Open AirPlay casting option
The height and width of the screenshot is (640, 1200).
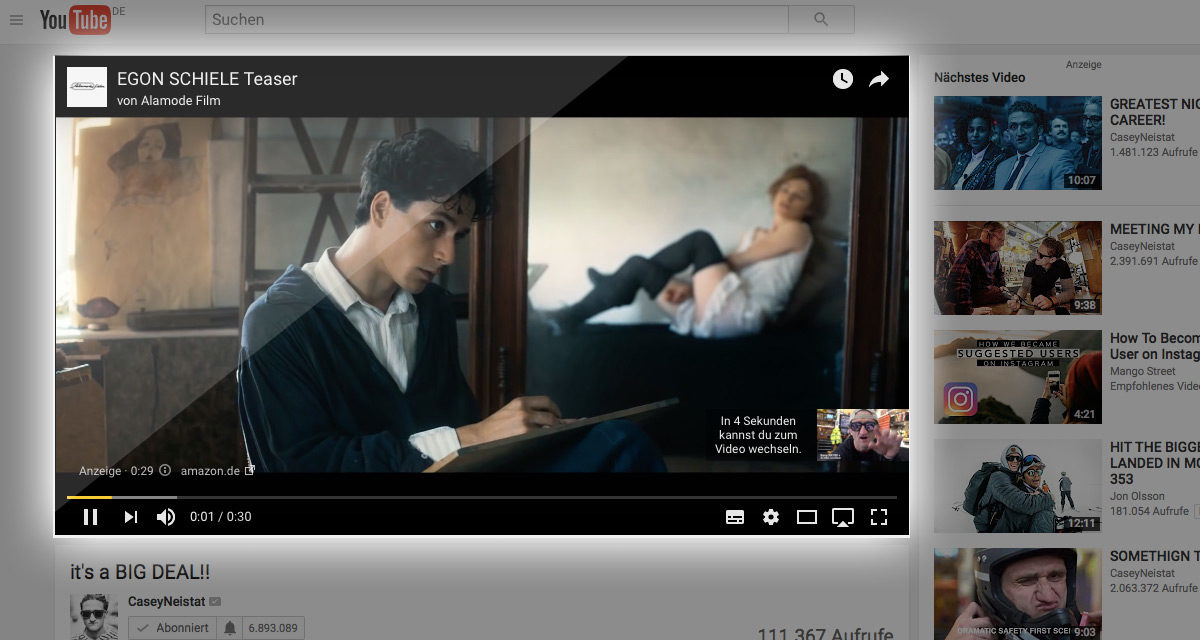843,517
